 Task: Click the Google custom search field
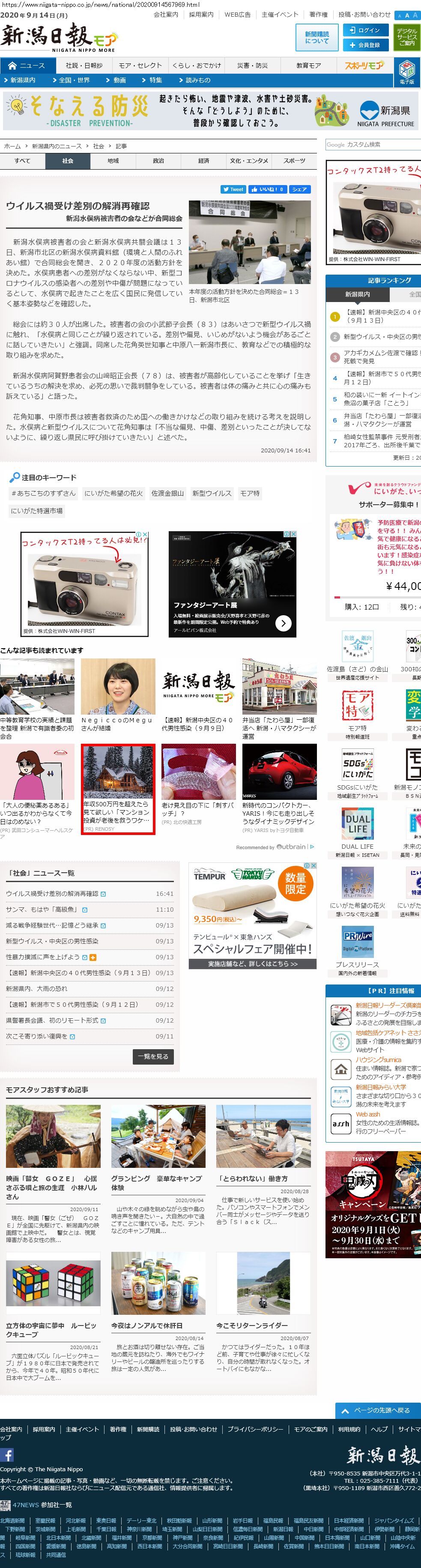(373, 144)
